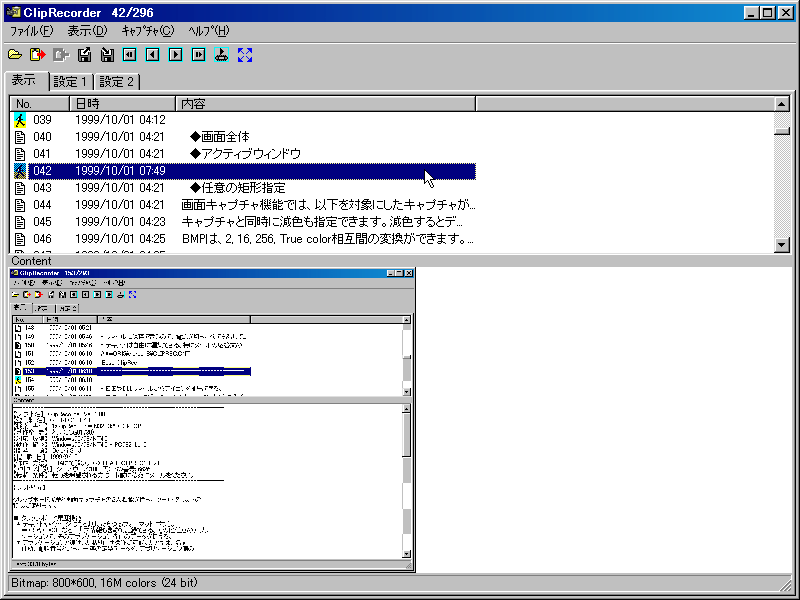The image size is (800, 600).
Task: Click the document icon on row 043
Action: tap(20, 188)
